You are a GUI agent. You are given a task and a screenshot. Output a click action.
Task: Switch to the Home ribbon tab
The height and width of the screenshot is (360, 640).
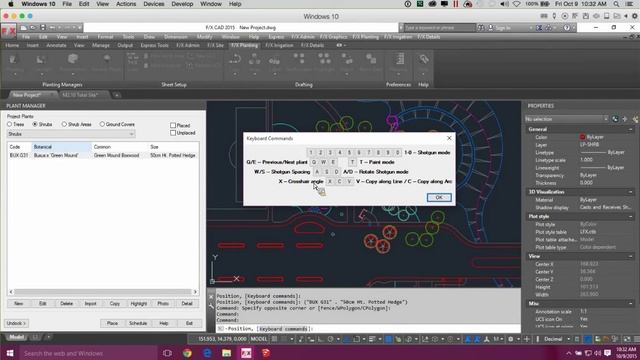coord(12,45)
